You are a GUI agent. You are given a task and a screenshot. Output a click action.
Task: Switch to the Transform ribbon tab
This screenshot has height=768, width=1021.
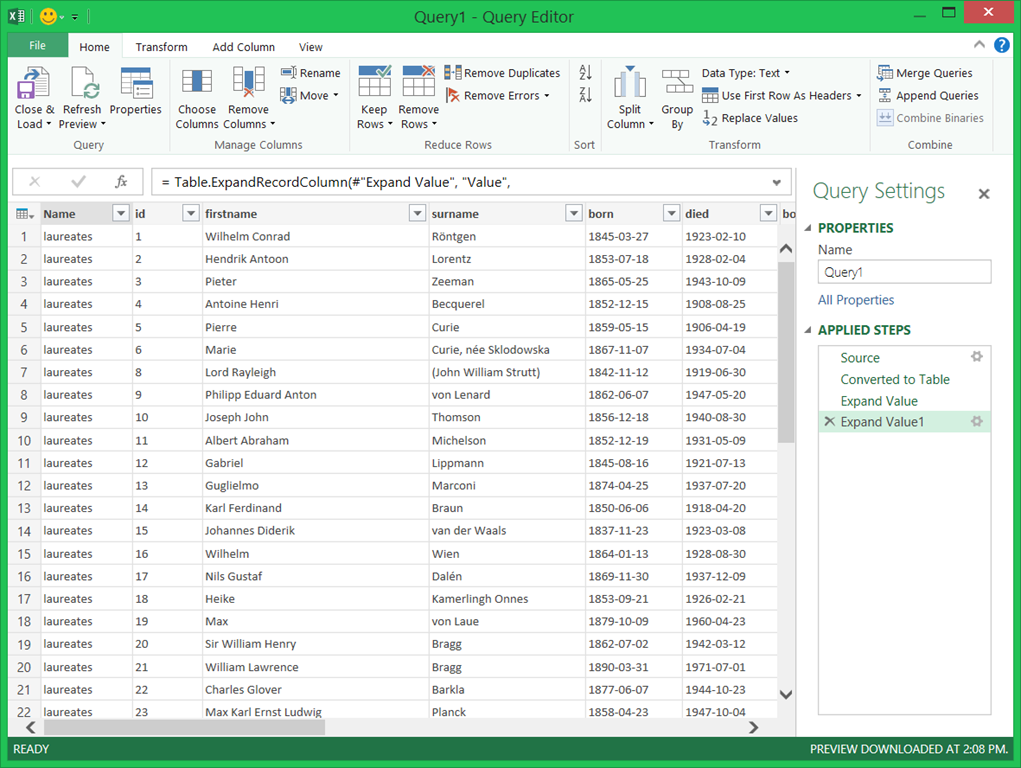161,47
